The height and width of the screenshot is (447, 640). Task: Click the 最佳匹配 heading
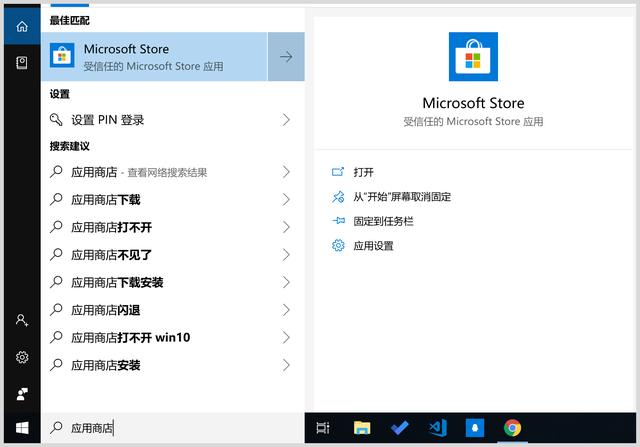coord(69,20)
